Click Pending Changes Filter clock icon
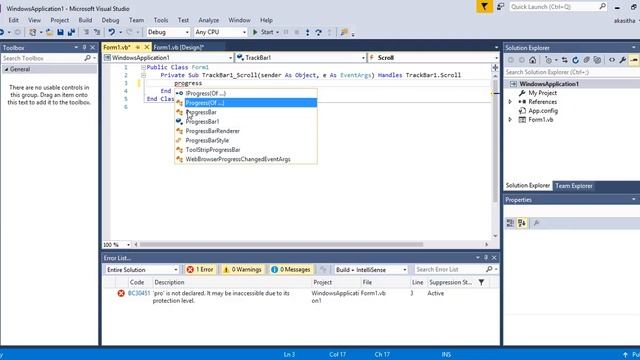 tap(549, 60)
